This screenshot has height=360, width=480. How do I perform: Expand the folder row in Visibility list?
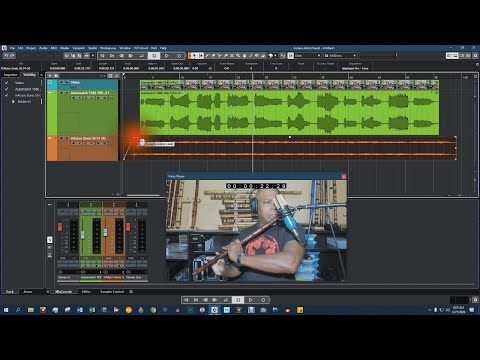[13, 102]
